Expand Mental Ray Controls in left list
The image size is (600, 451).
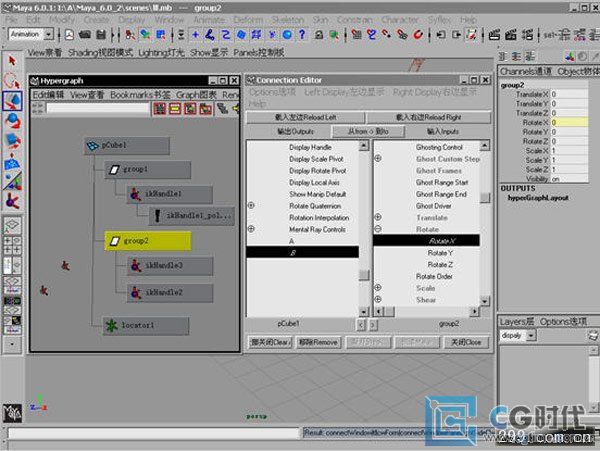point(251,229)
